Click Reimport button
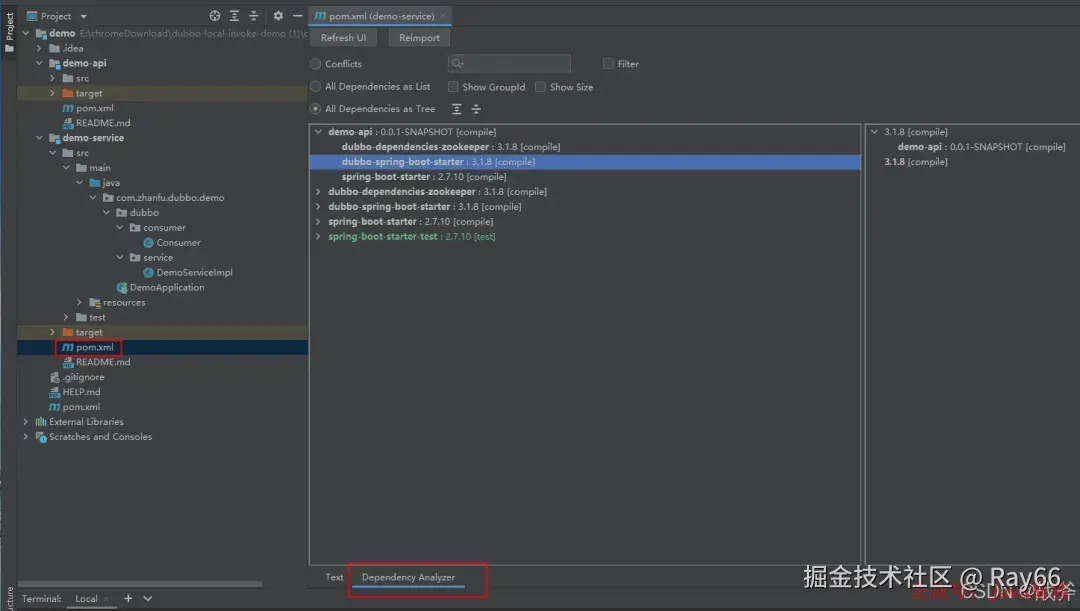 pos(419,38)
